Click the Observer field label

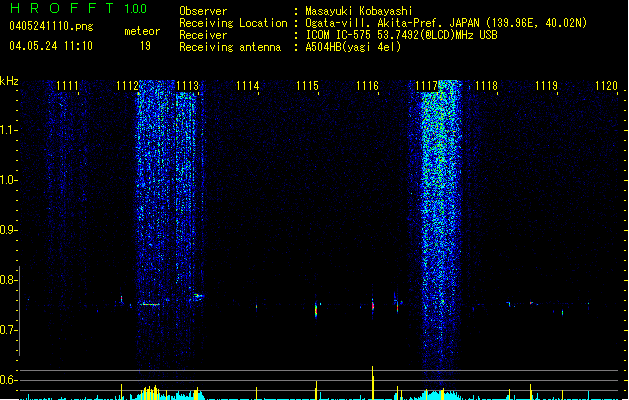[x=203, y=11]
